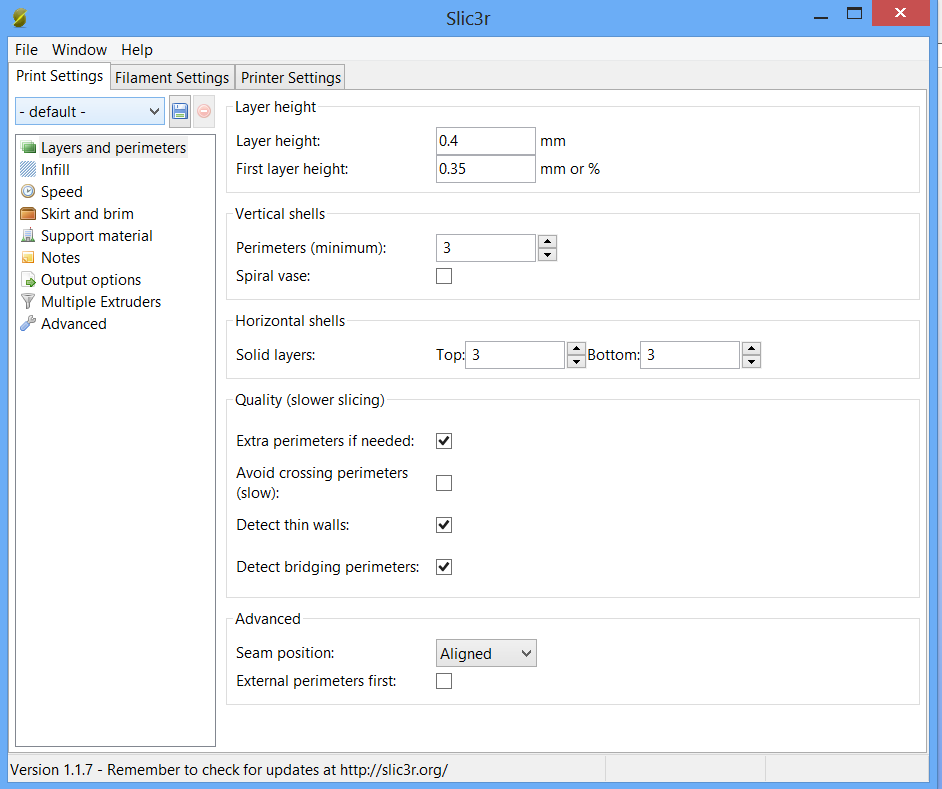
Task: Switch to the Filament Settings tab
Action: point(172,77)
